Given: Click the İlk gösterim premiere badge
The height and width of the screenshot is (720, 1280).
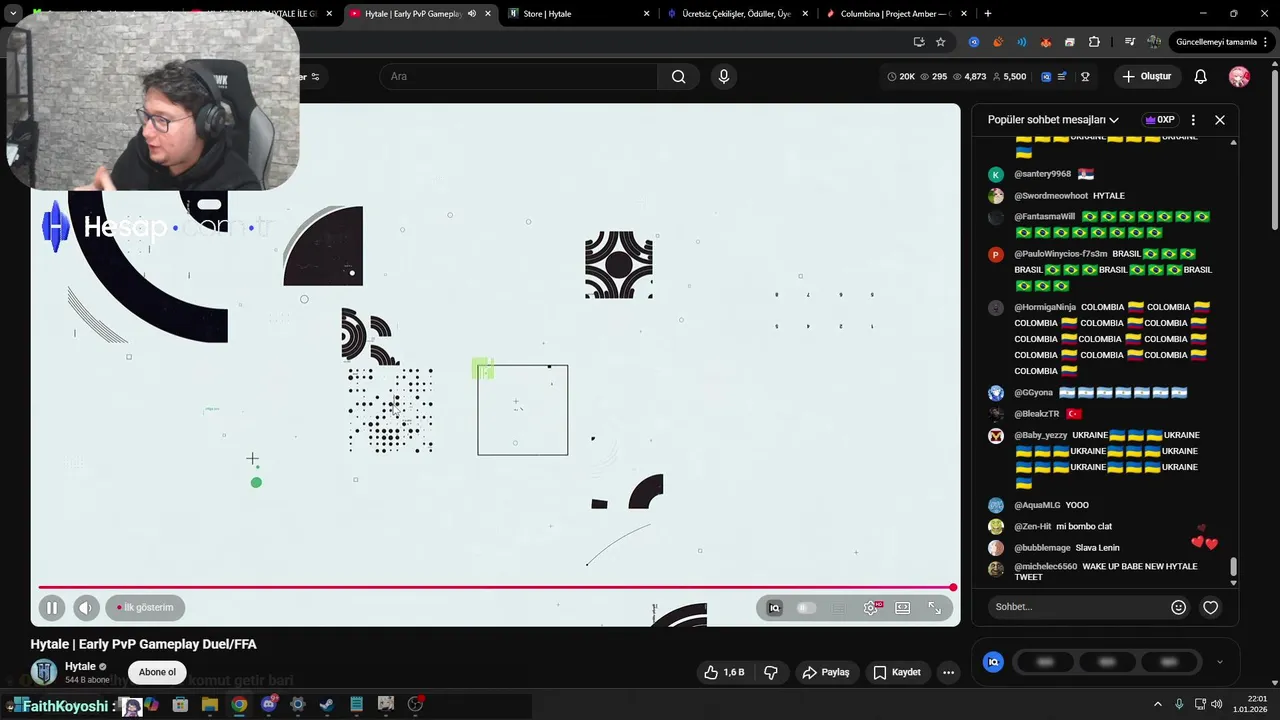Looking at the screenshot, I should 146,607.
